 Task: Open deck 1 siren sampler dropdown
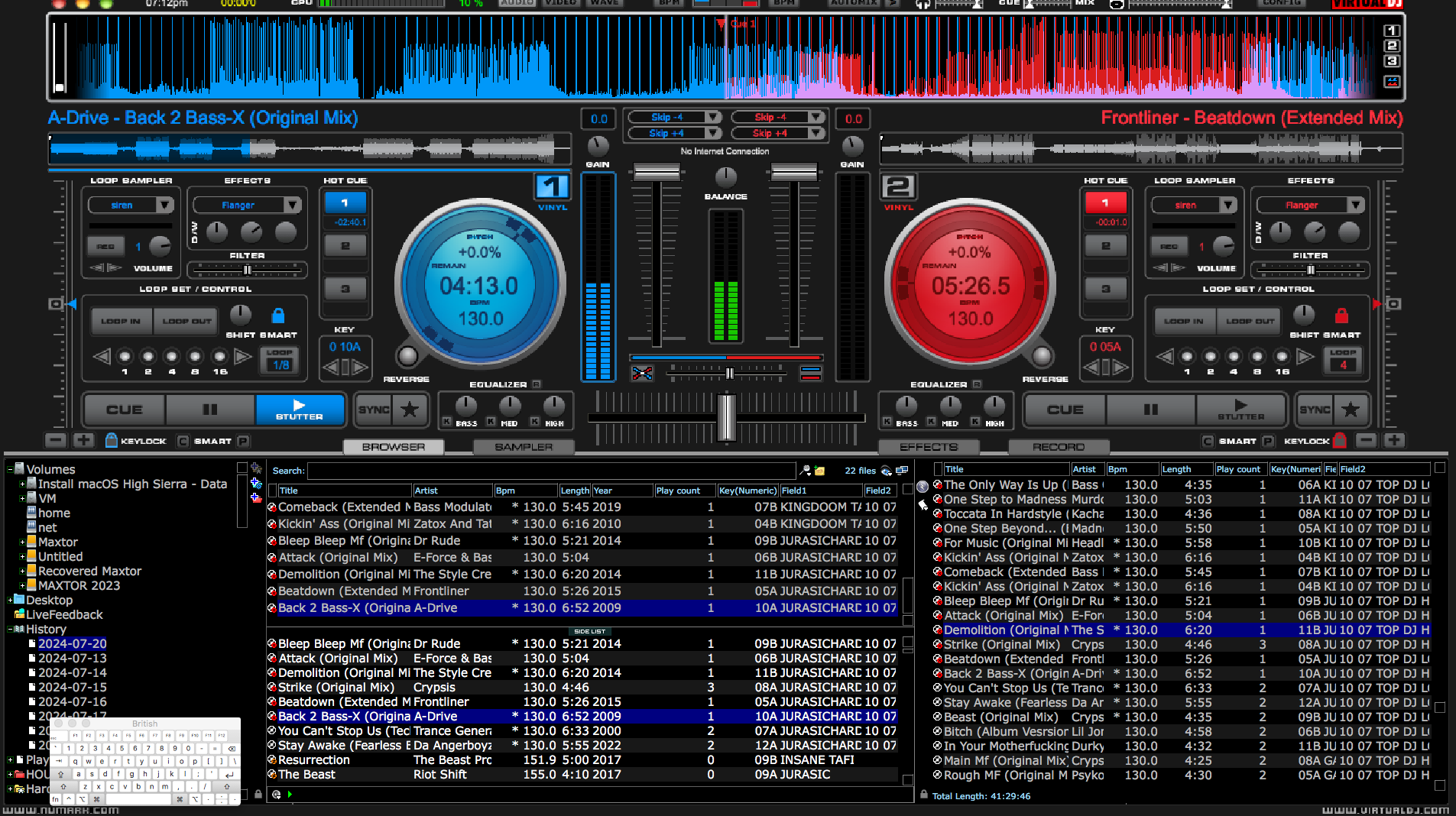point(164,205)
